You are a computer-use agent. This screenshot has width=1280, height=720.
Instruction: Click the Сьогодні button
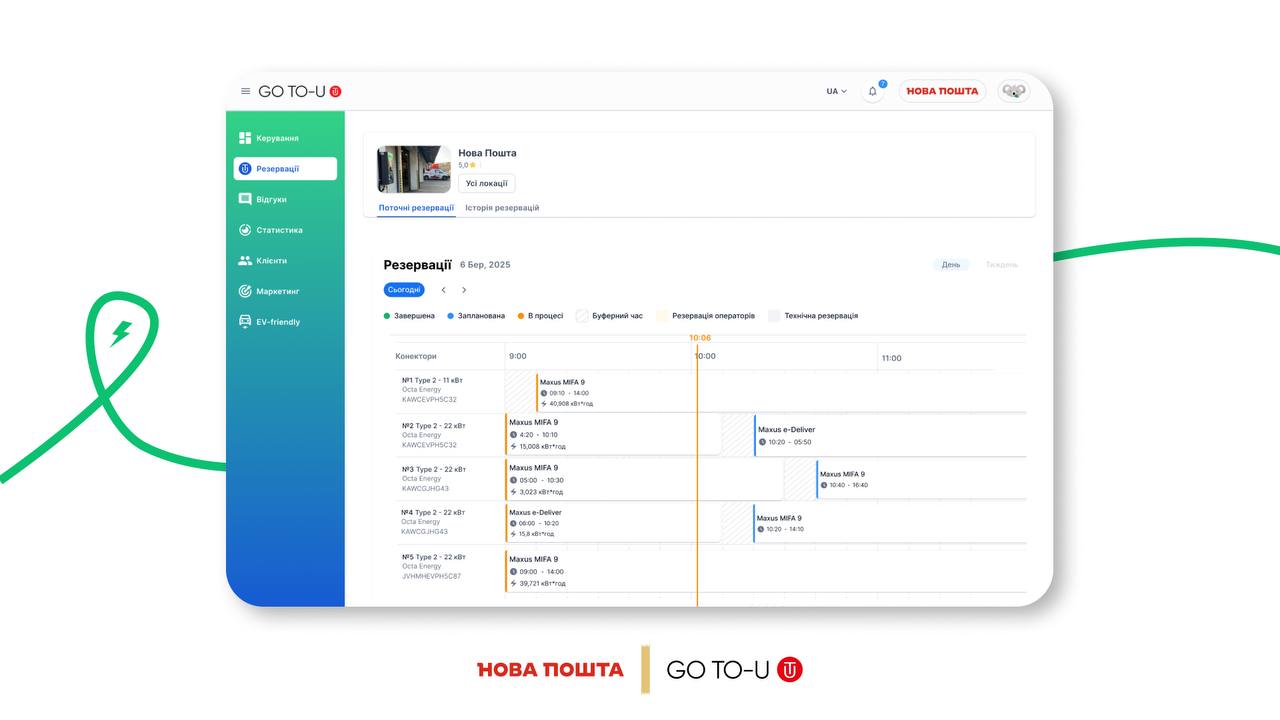pyautogui.click(x=404, y=290)
